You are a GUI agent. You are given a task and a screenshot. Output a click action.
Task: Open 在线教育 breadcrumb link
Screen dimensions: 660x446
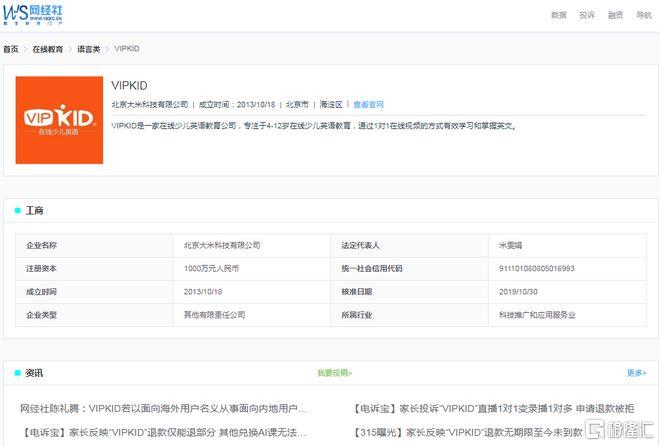[48, 49]
